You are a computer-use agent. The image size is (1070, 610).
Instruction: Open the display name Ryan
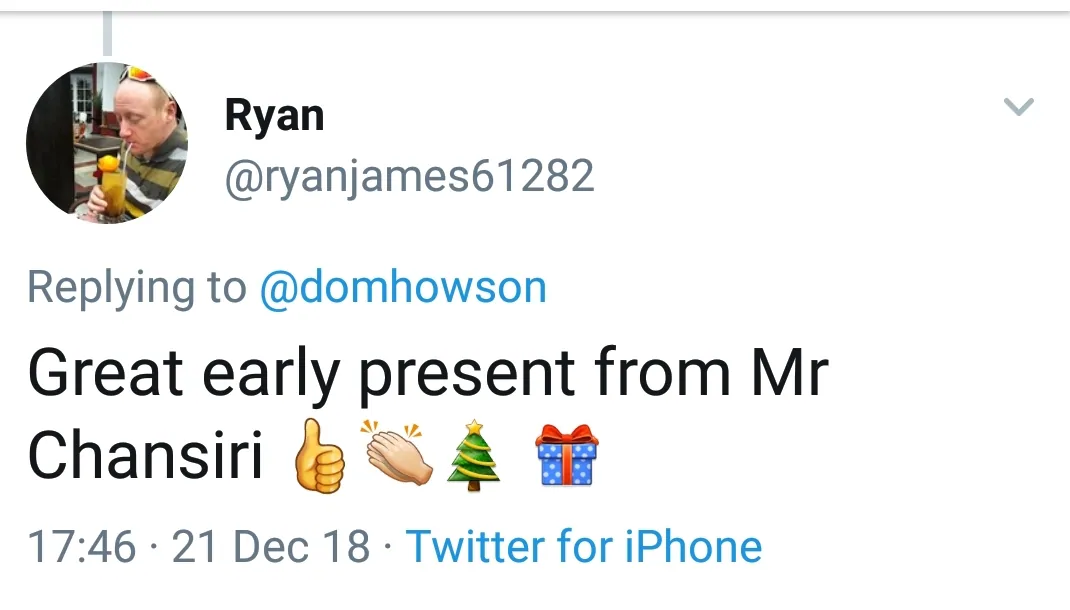click(274, 116)
